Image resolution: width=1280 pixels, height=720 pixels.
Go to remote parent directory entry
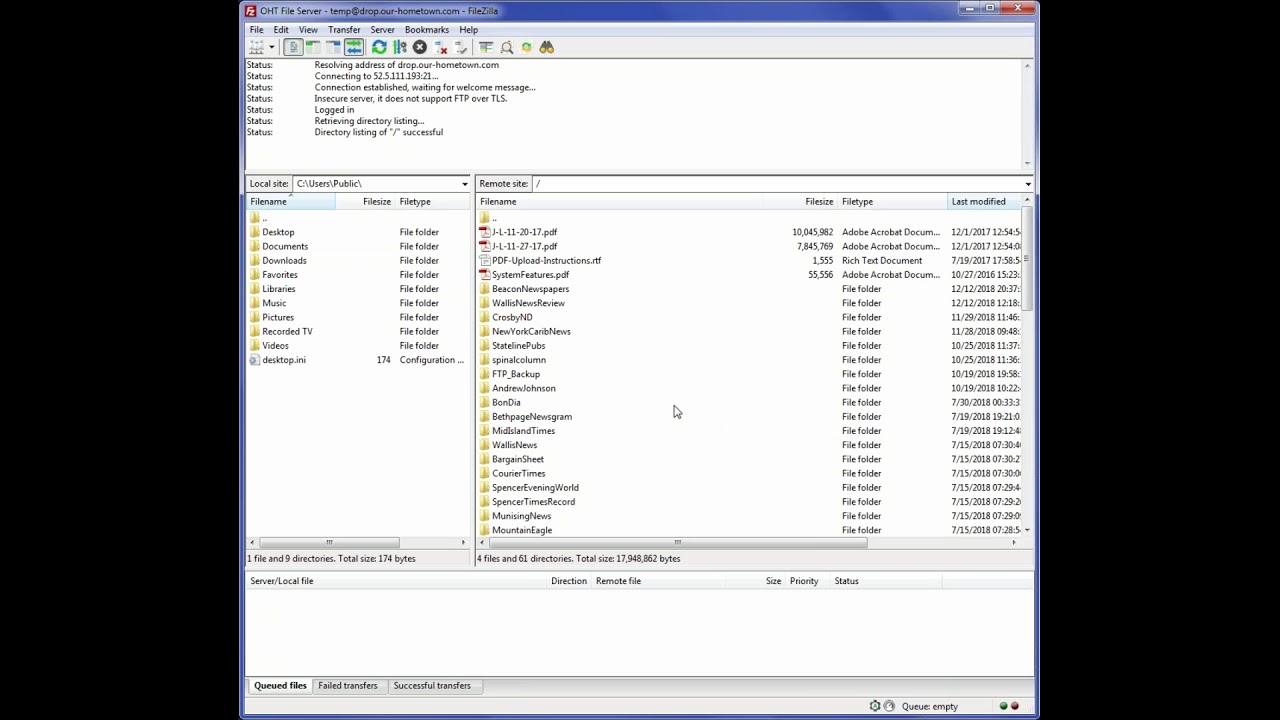[494, 218]
